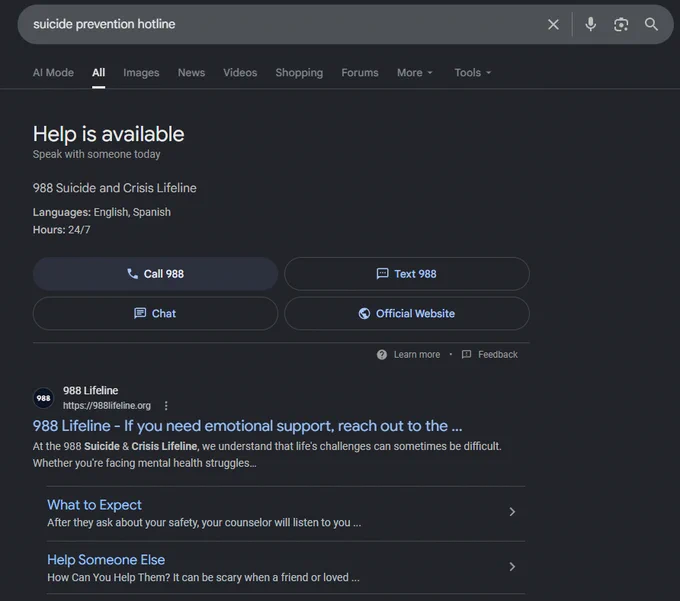Send feedback via Feedback link

coord(498,355)
